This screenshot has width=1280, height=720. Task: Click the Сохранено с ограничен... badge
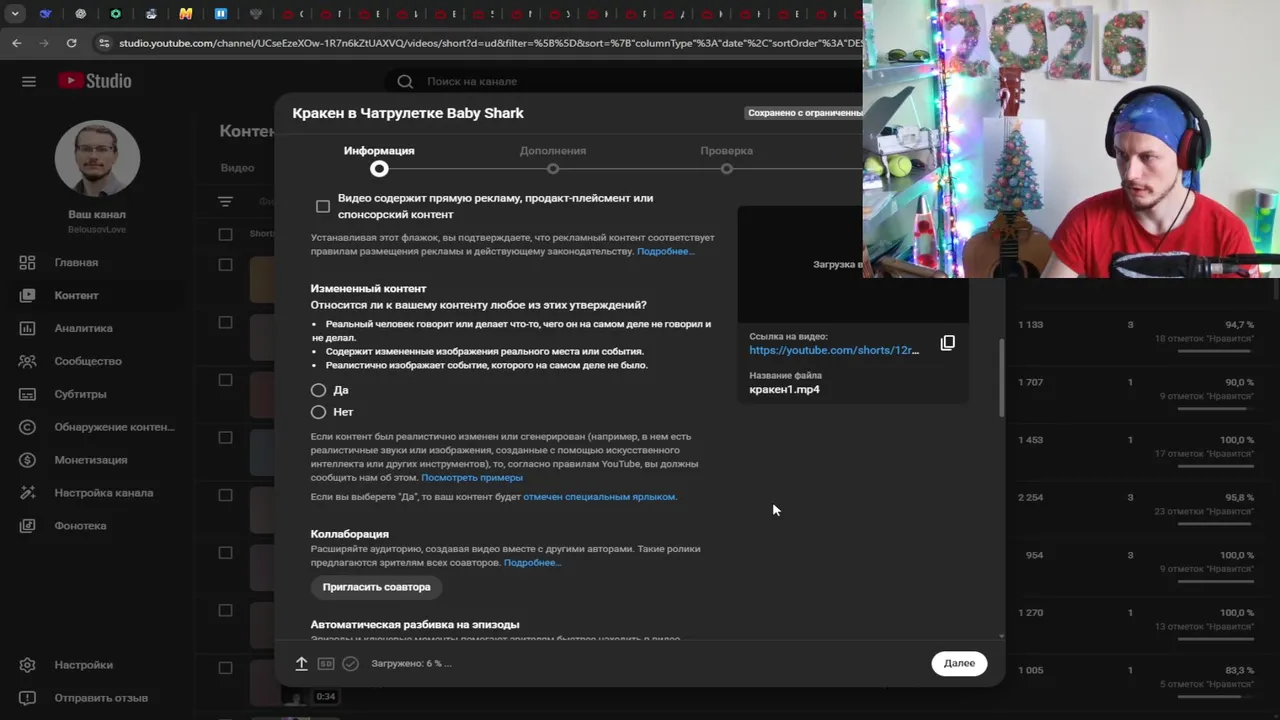click(x=804, y=113)
